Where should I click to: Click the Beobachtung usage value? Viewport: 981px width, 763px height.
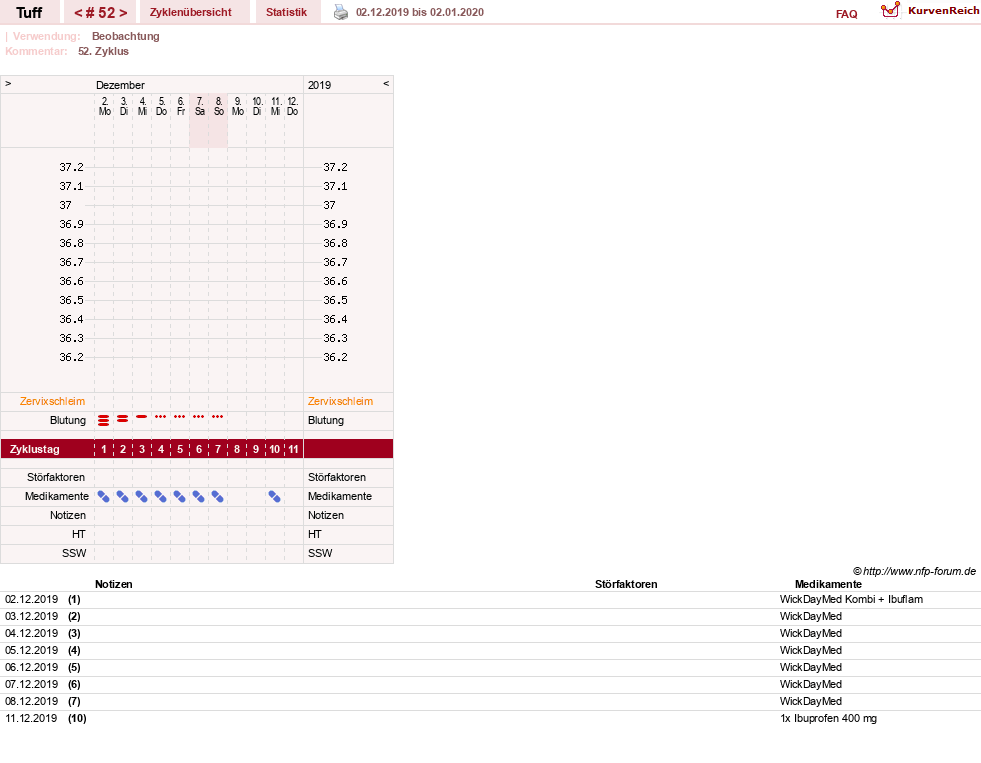pyautogui.click(x=126, y=36)
